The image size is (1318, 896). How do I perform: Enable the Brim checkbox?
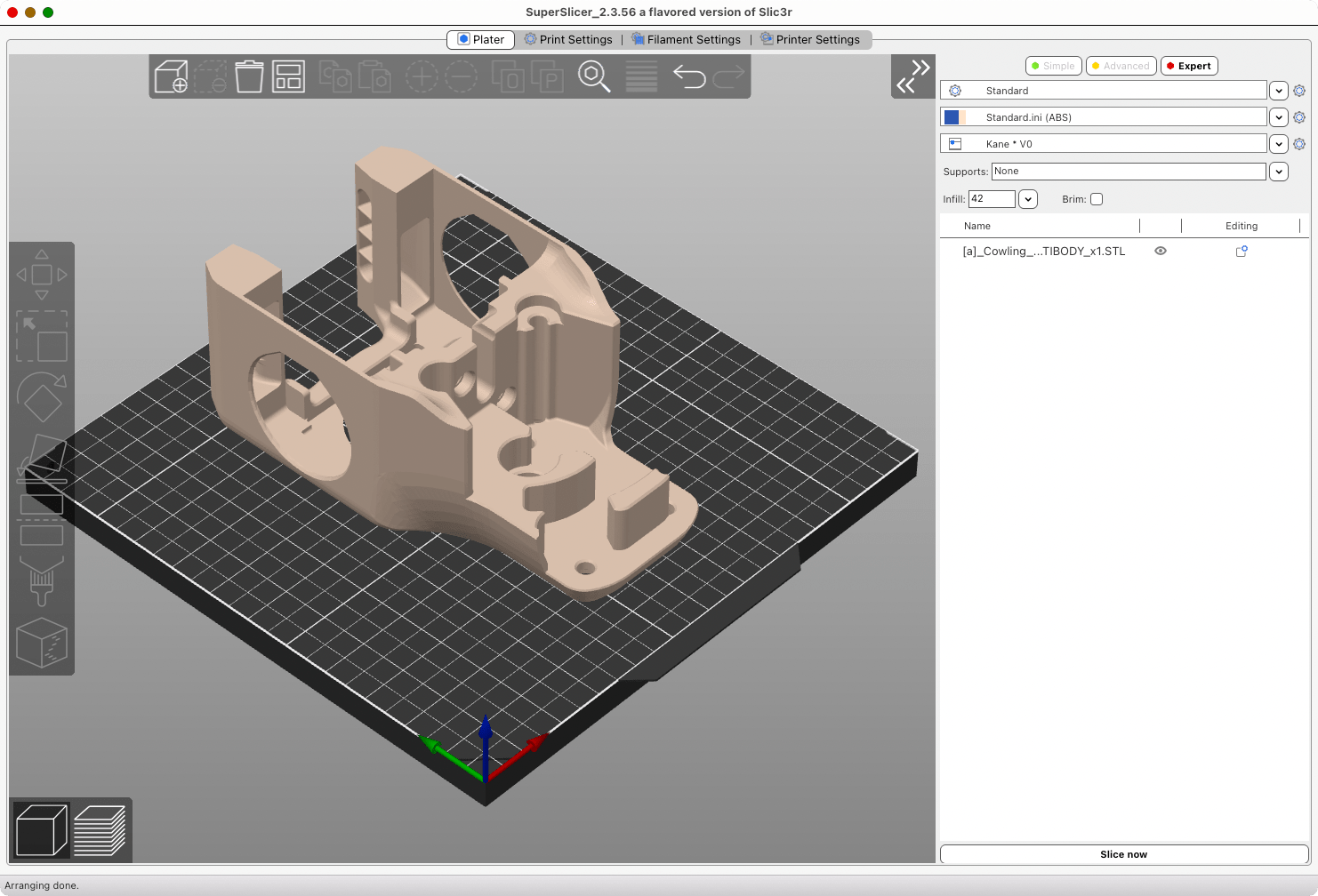tap(1097, 199)
